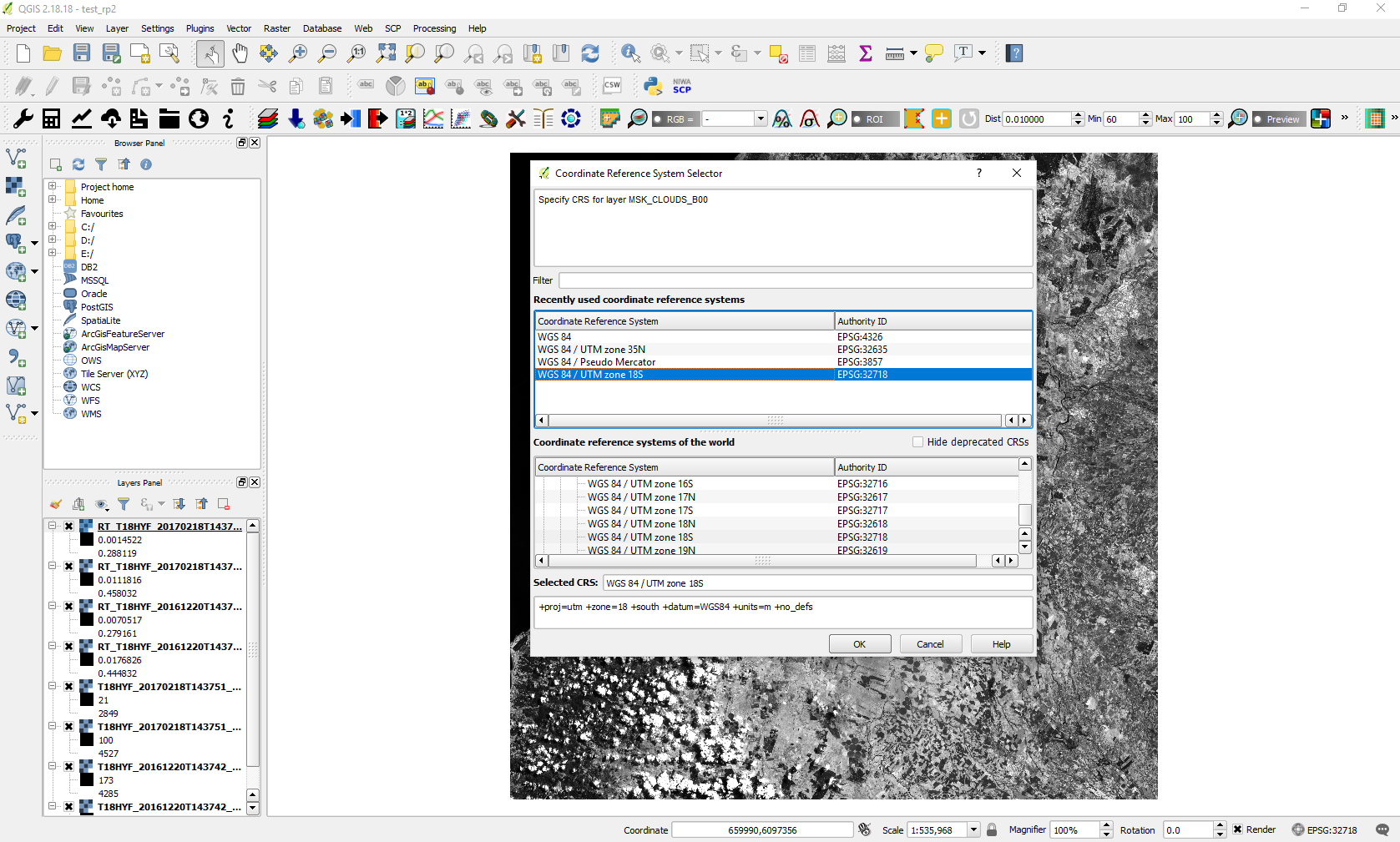
Task: Toggle the Render checkbox in status bar
Action: click(x=1238, y=829)
